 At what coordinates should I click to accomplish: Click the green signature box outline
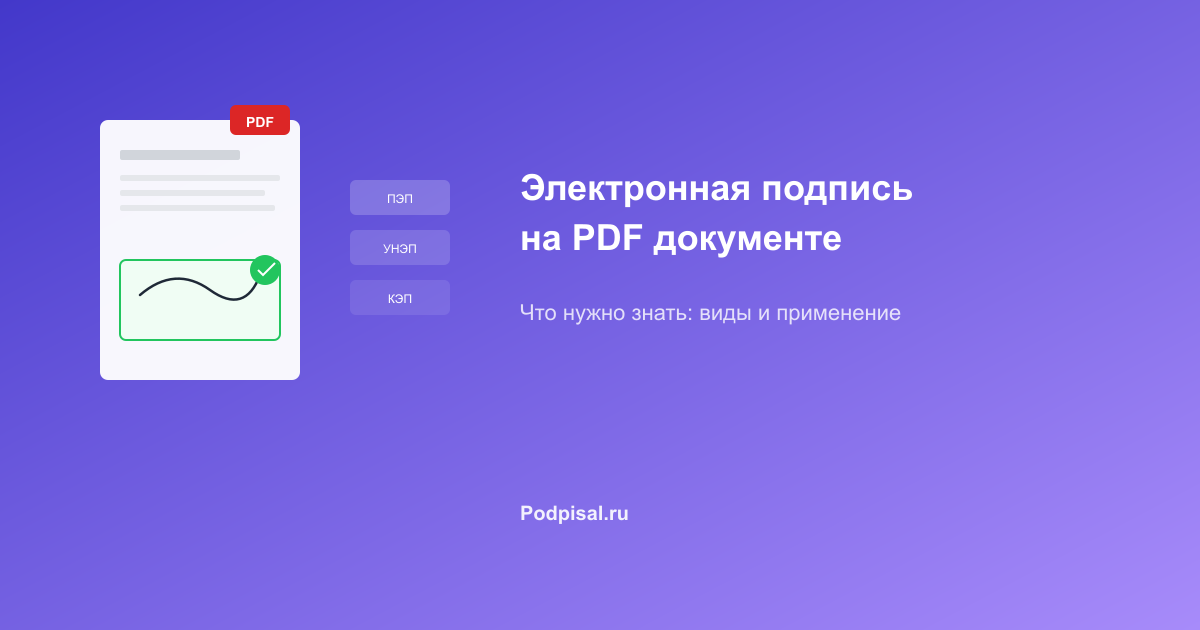(x=200, y=300)
